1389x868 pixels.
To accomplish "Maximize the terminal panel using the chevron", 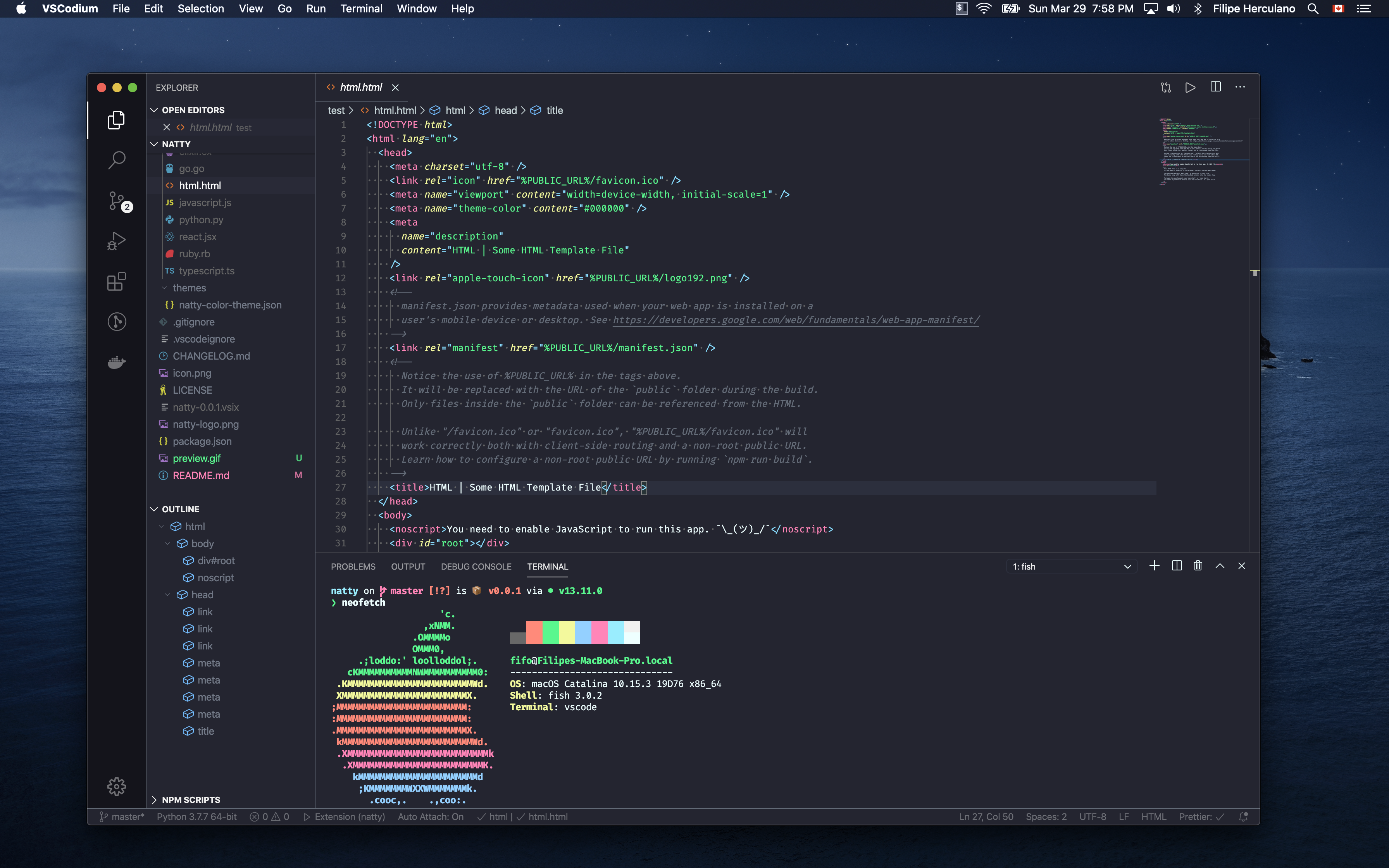I will 1220,566.
